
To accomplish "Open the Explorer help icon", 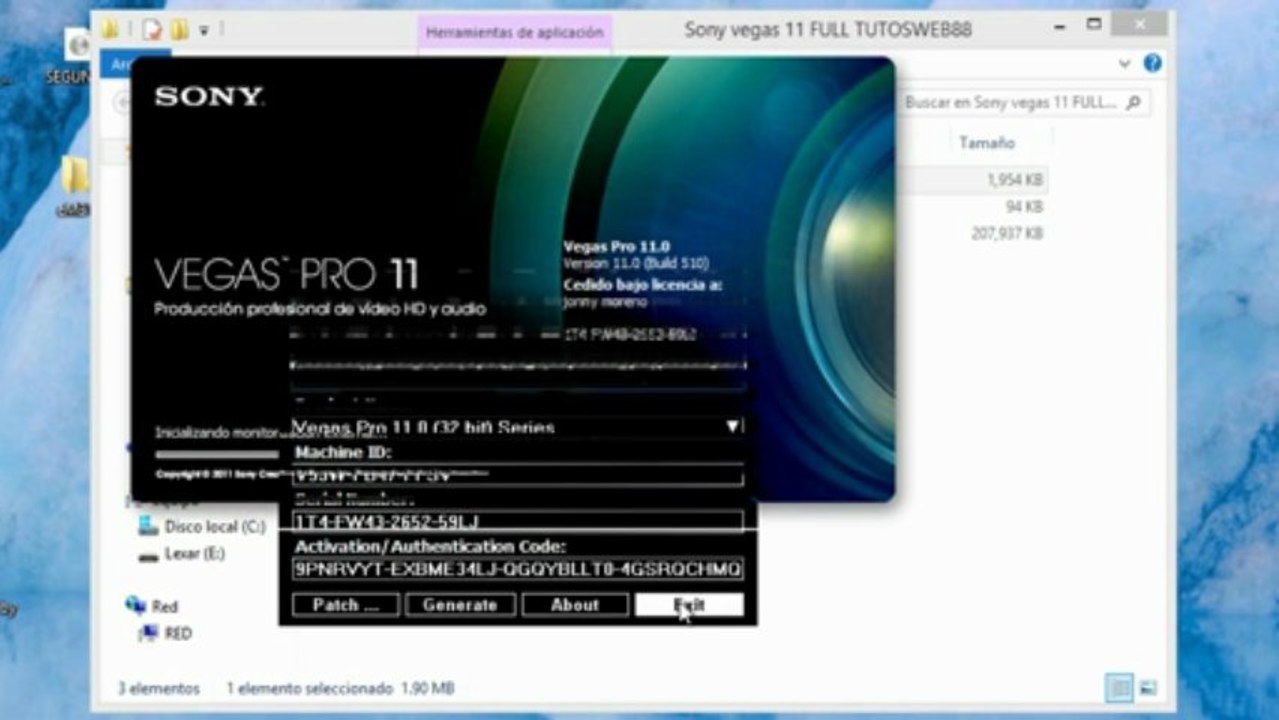I will 1153,63.
